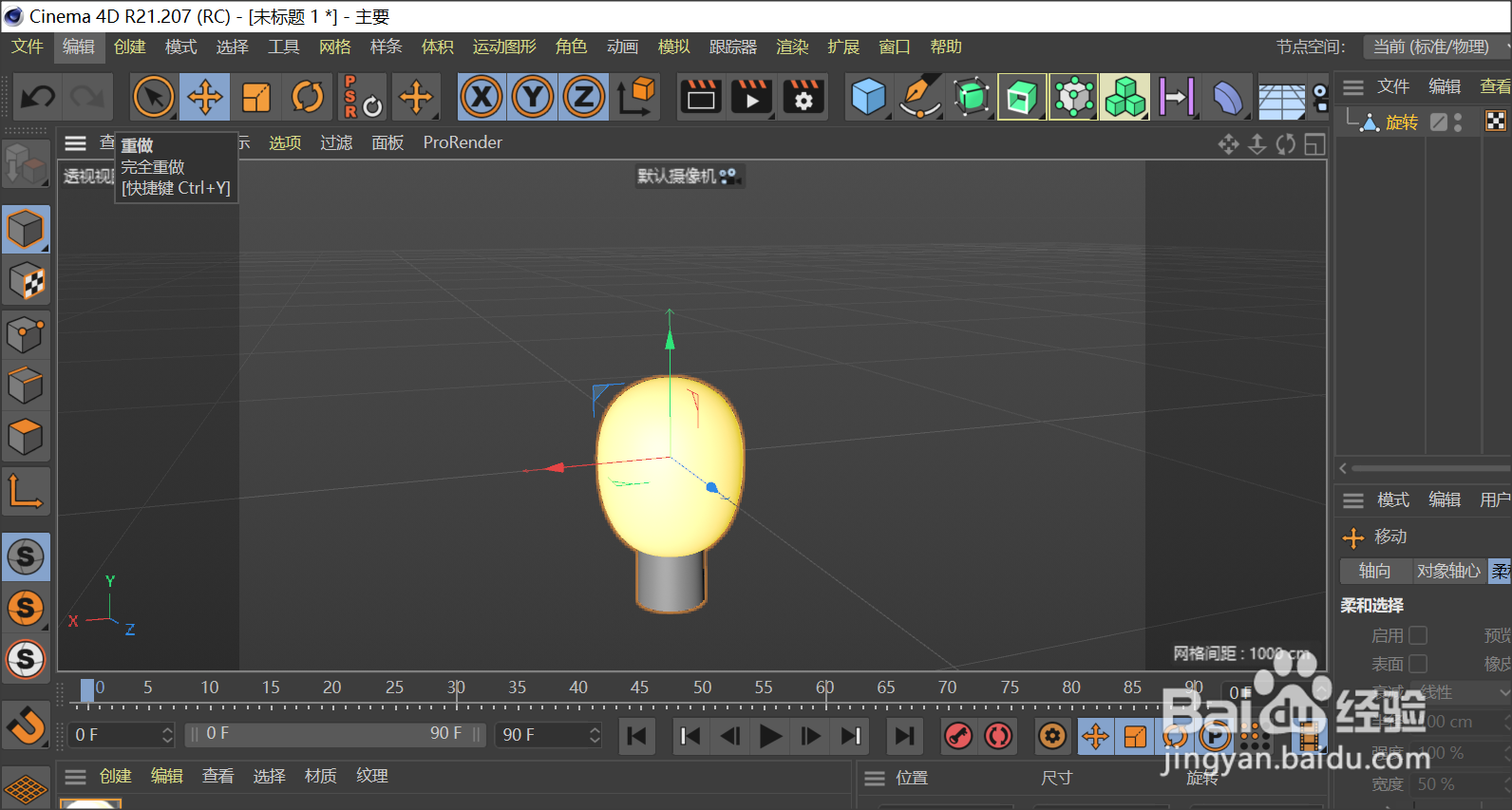Viewport: 1512px width, 810px height.
Task: Enable the Axis mode icon
Action: click(26, 491)
